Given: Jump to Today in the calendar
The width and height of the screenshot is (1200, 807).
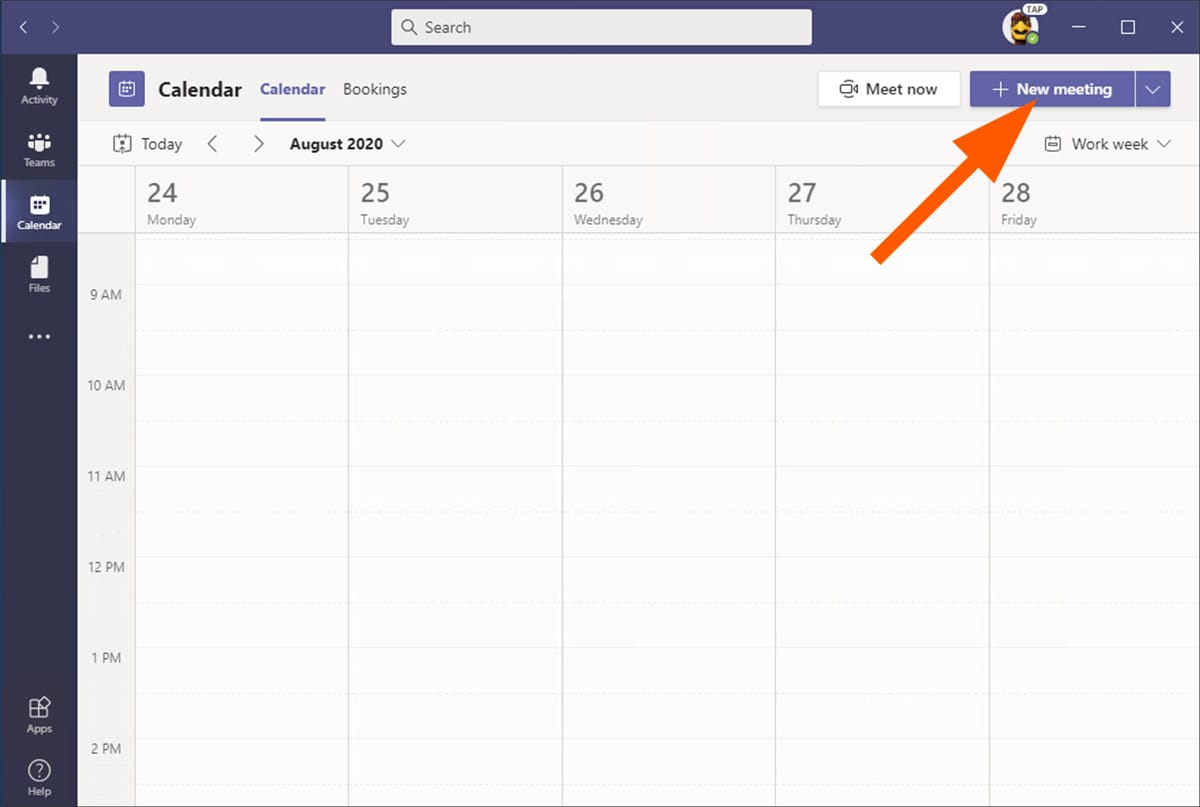Looking at the screenshot, I should coord(148,144).
